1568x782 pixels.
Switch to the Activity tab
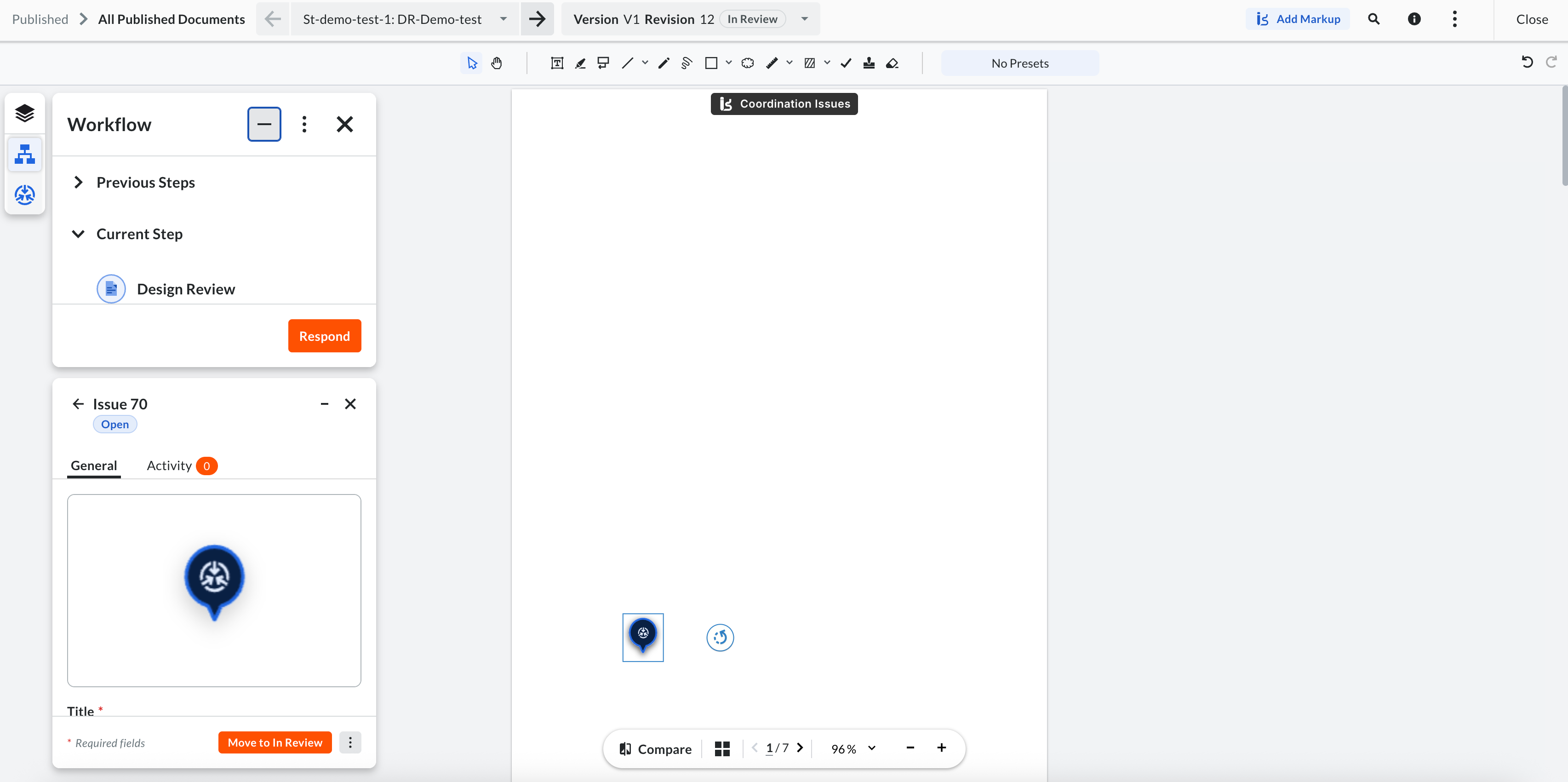(169, 466)
